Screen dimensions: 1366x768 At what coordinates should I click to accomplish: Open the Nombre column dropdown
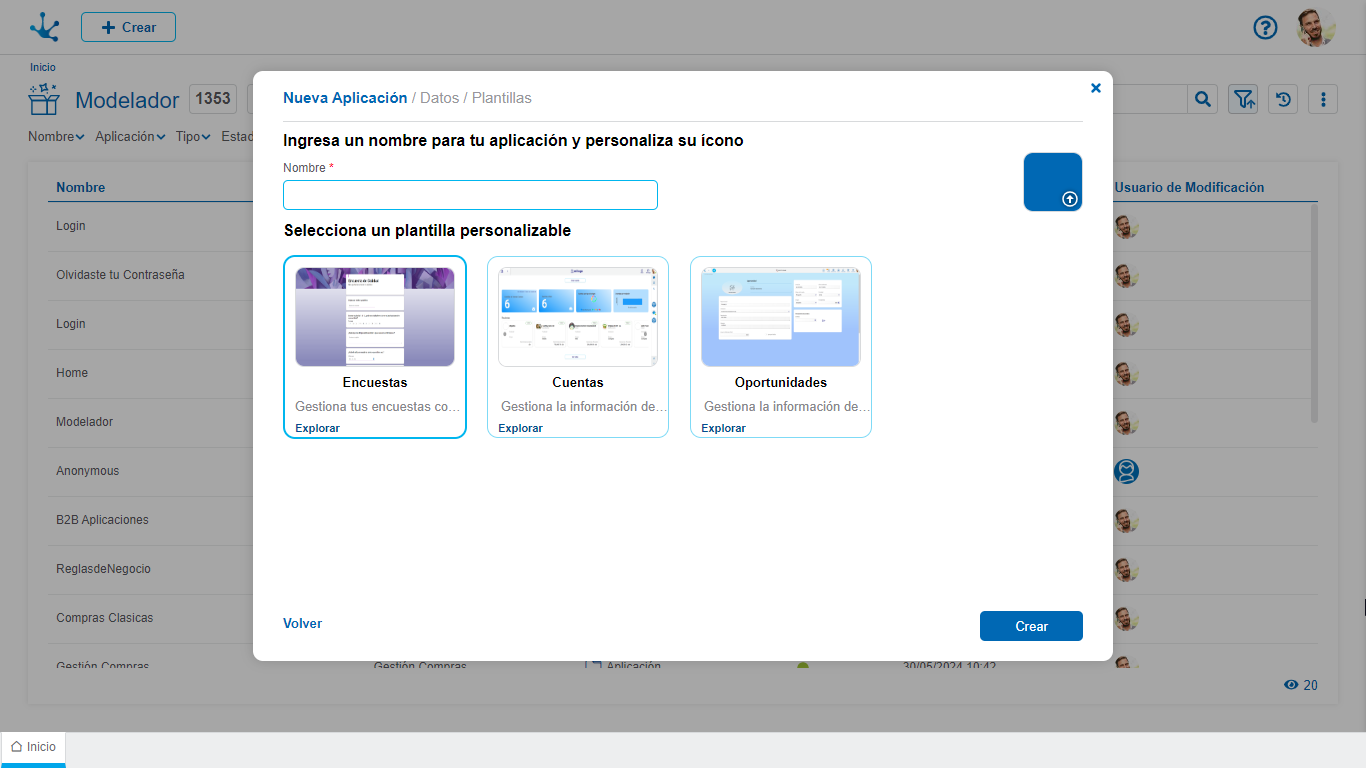click(x=56, y=136)
